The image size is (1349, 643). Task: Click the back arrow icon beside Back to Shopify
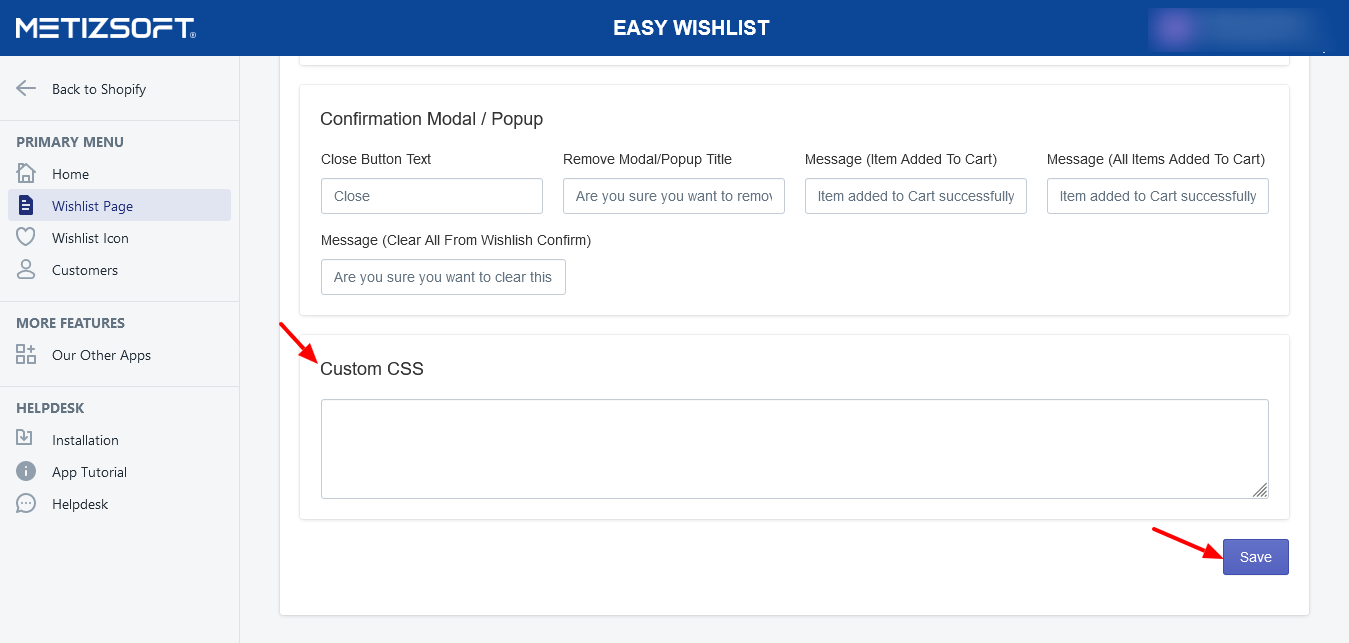click(26, 89)
